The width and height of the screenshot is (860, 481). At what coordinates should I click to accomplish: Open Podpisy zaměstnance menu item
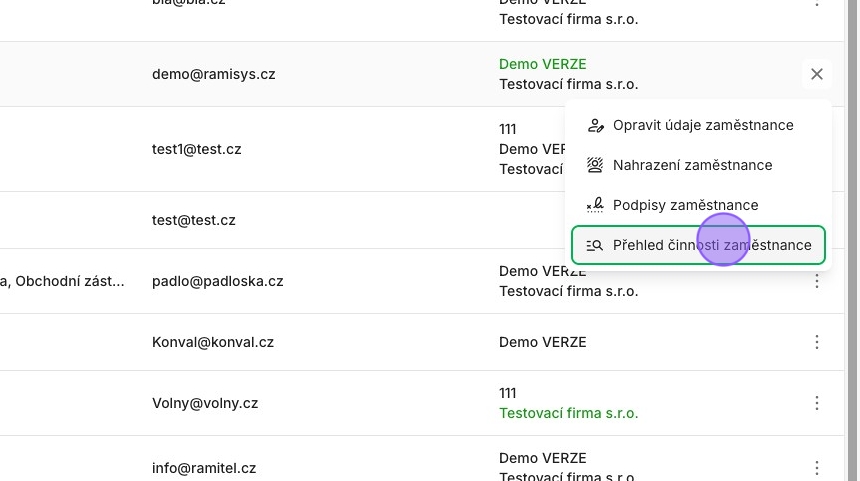pos(698,205)
